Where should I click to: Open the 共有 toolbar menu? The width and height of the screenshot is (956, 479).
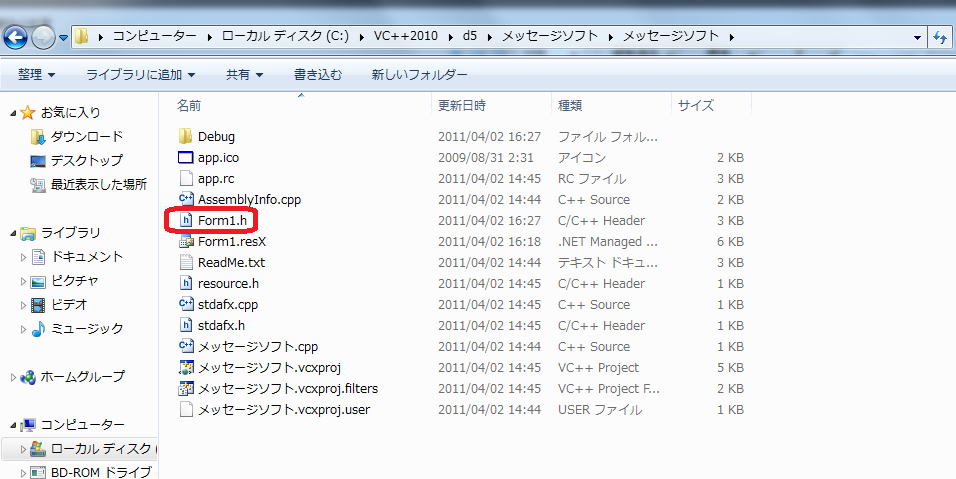(x=244, y=74)
